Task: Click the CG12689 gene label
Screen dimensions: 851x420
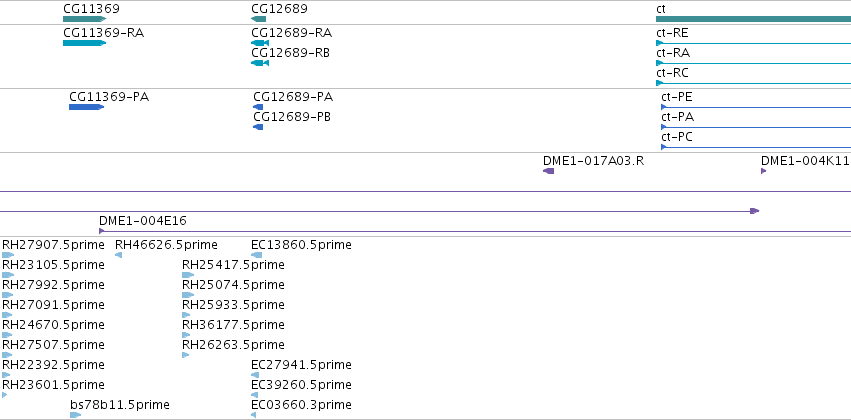Action: pos(279,9)
